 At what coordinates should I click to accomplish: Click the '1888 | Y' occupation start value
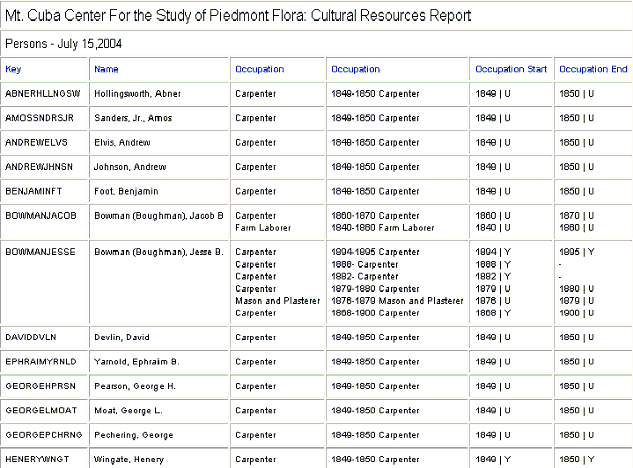(x=493, y=264)
